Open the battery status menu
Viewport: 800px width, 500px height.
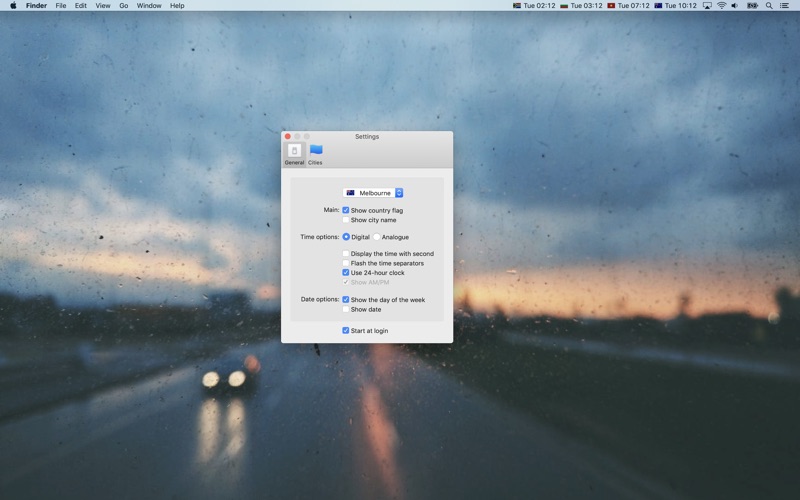[x=753, y=6]
